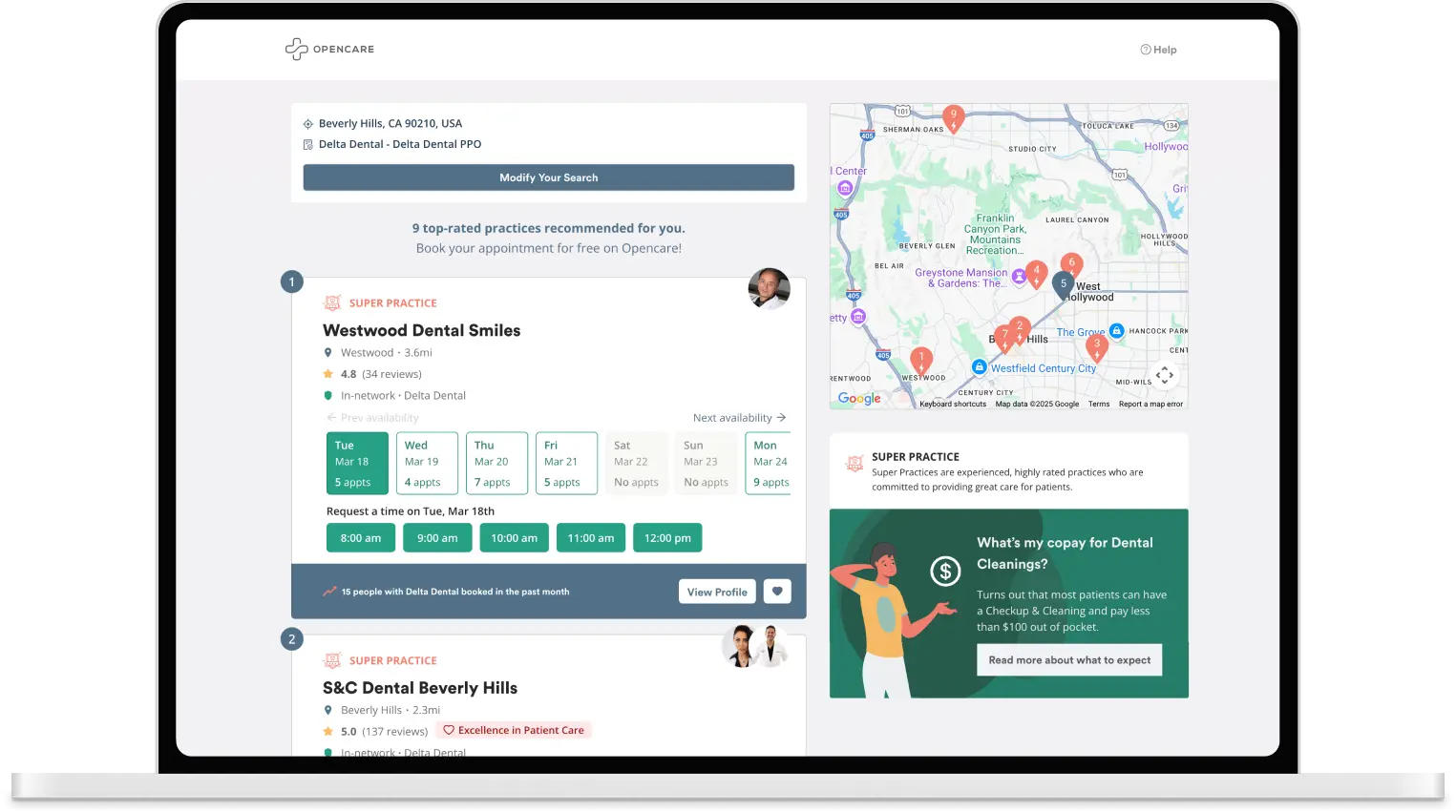
Task: Click map marker 3
Action: (x=1097, y=347)
